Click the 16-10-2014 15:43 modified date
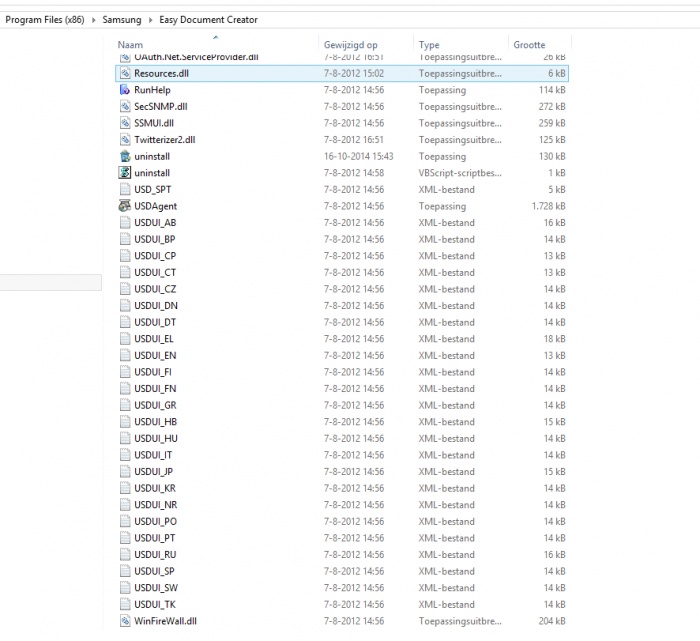The width and height of the screenshot is (700, 641). (x=358, y=156)
